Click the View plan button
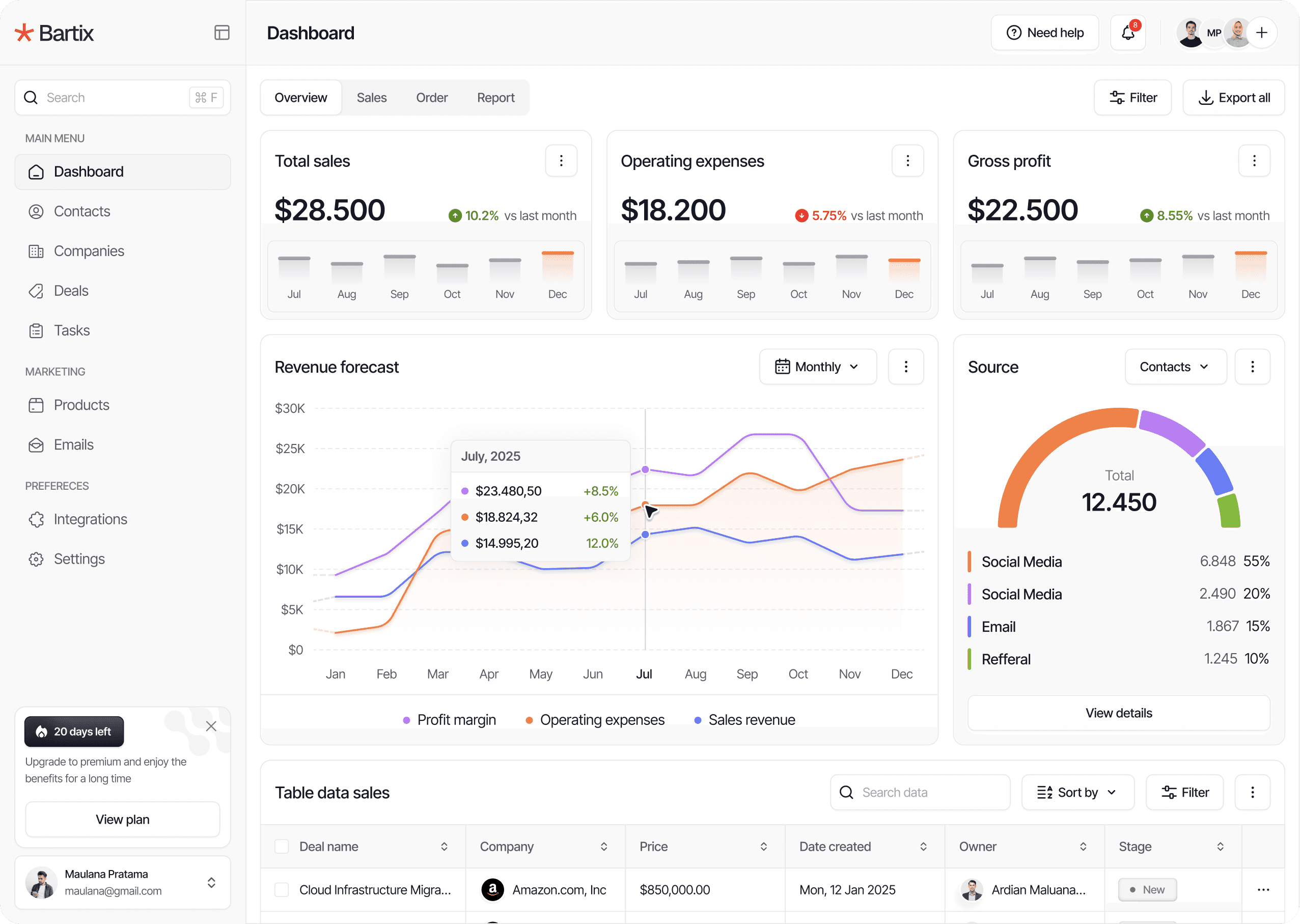Screen dimensions: 1300x924 point(122,819)
